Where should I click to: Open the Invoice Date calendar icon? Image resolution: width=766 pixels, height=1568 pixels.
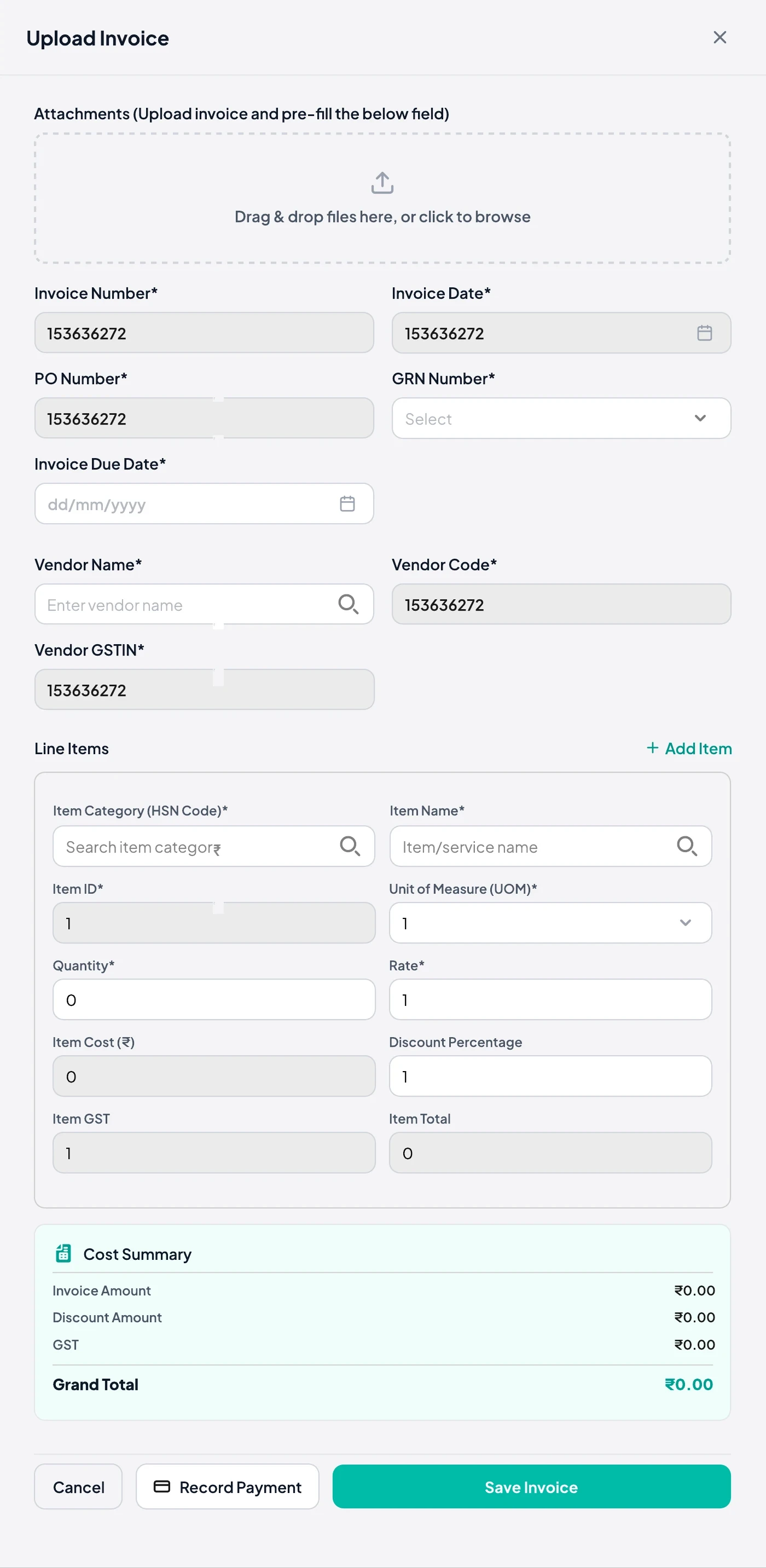704,333
